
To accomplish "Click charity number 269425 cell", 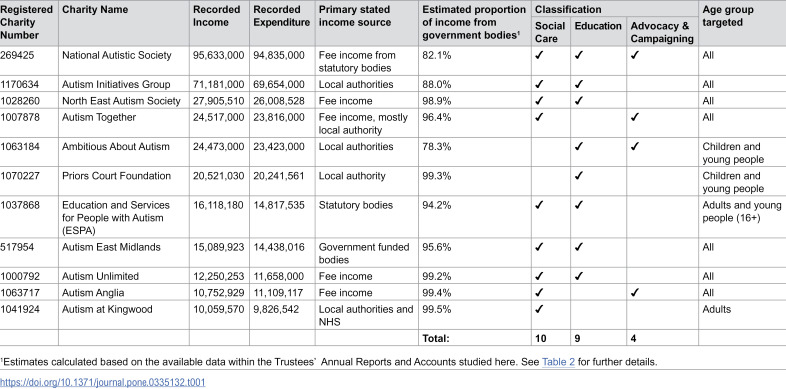I will pyautogui.click(x=29, y=61).
